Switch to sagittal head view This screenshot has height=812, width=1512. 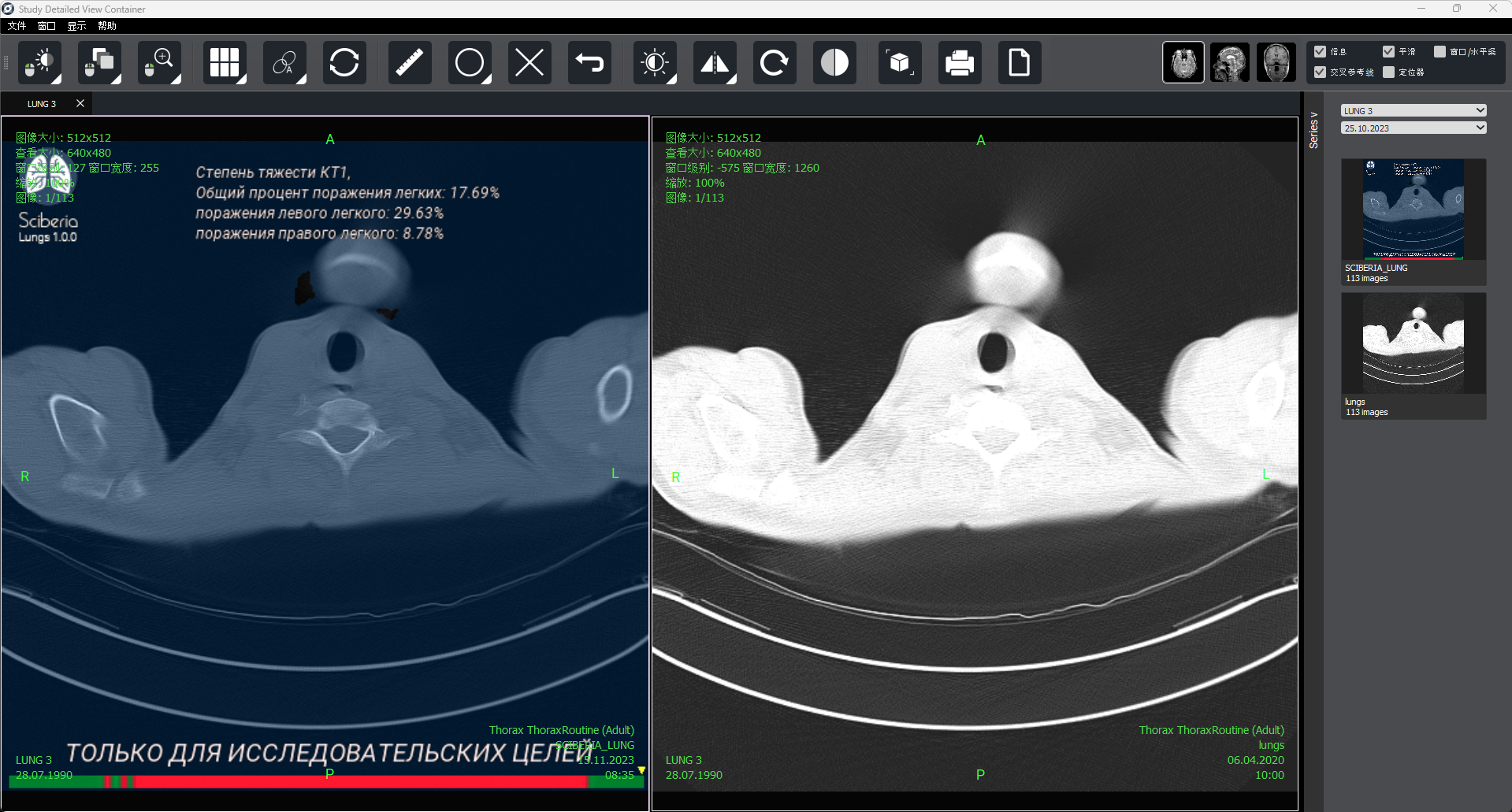click(x=1230, y=62)
